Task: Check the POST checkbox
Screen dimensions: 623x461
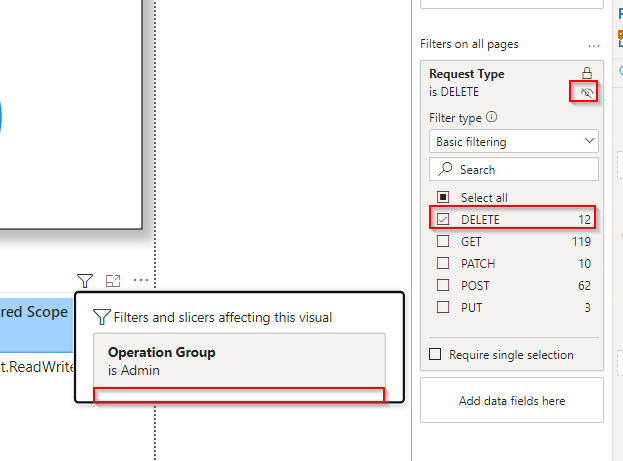Action: click(443, 285)
